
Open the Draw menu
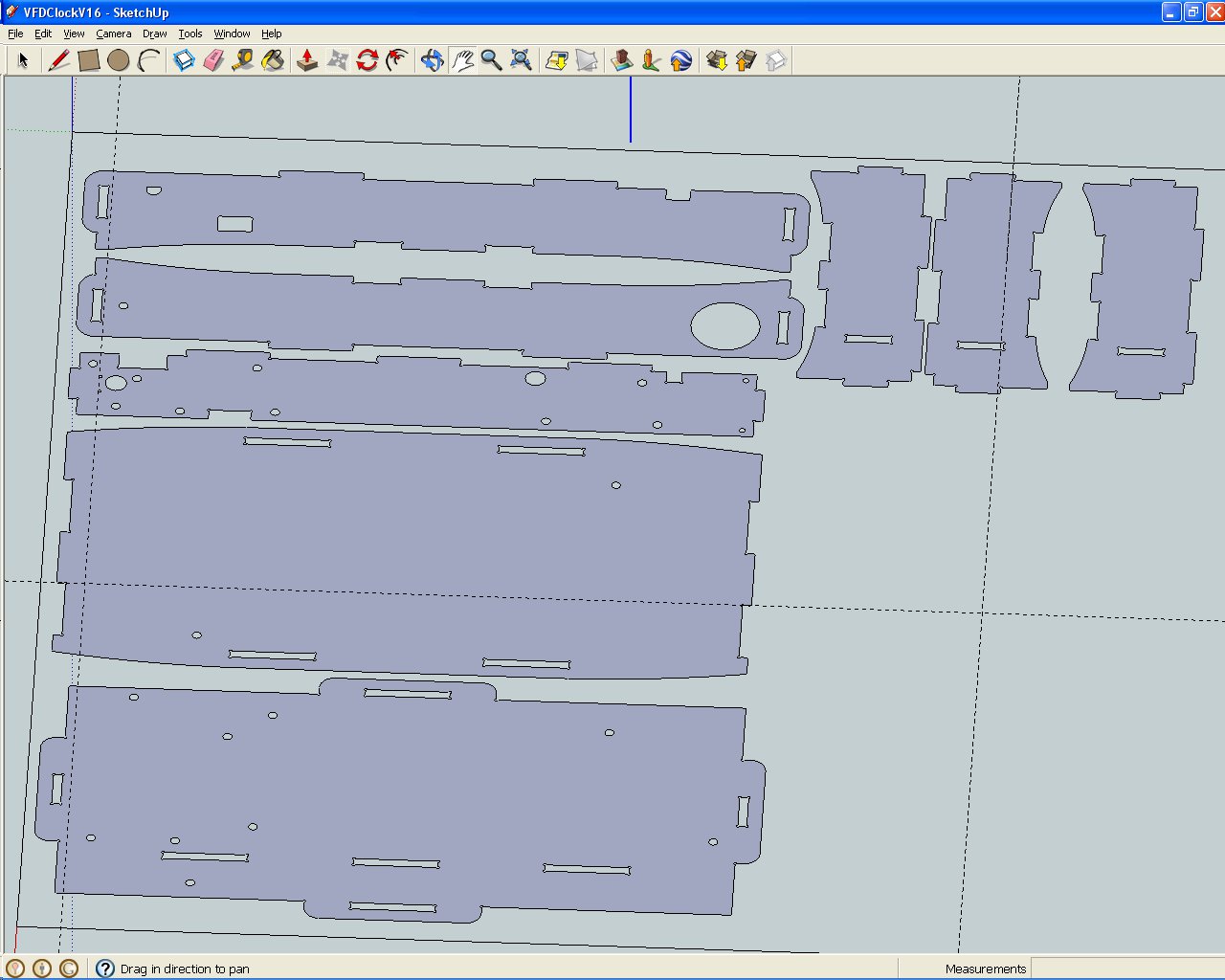(x=155, y=33)
